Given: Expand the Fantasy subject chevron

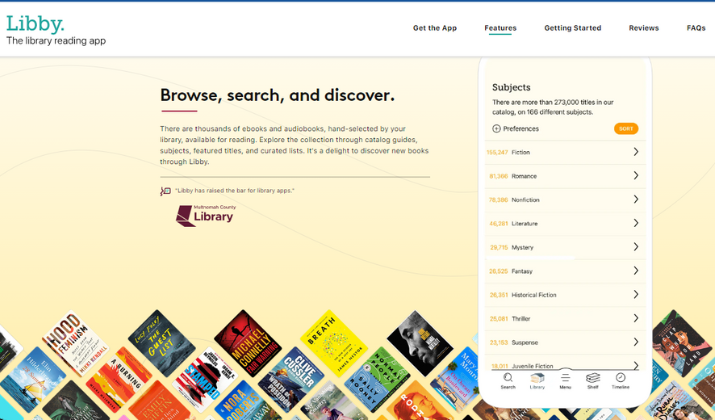Looking at the screenshot, I should [636, 270].
